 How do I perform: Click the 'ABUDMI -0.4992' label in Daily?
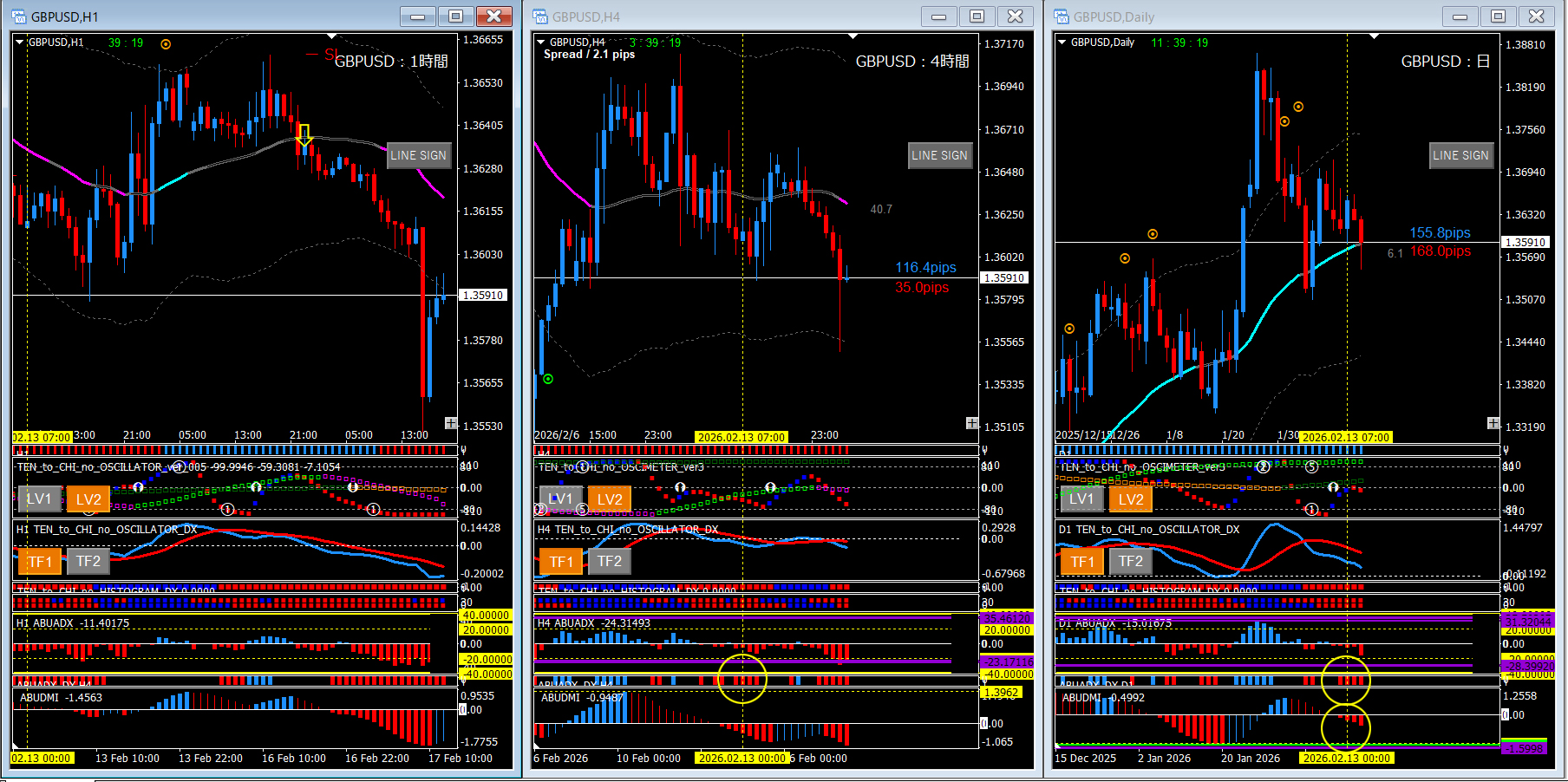click(x=1103, y=698)
